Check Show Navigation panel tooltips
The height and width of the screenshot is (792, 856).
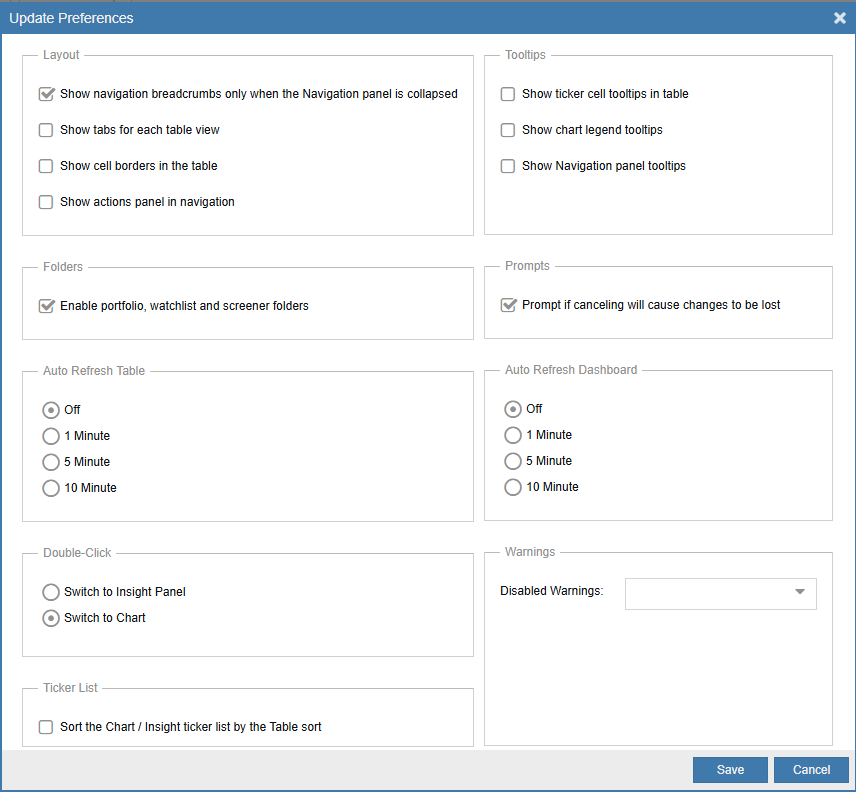(x=508, y=166)
